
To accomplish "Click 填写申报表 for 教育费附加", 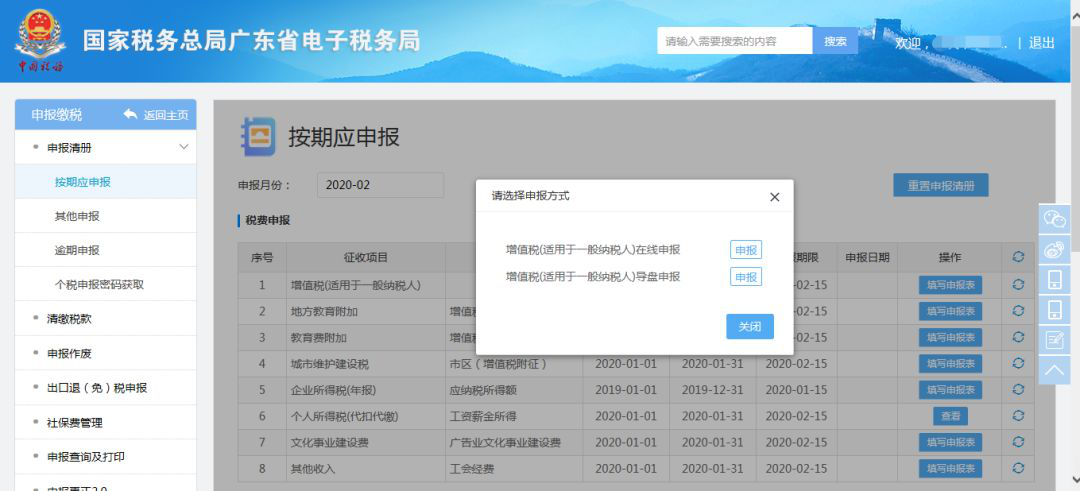I will 951,337.
